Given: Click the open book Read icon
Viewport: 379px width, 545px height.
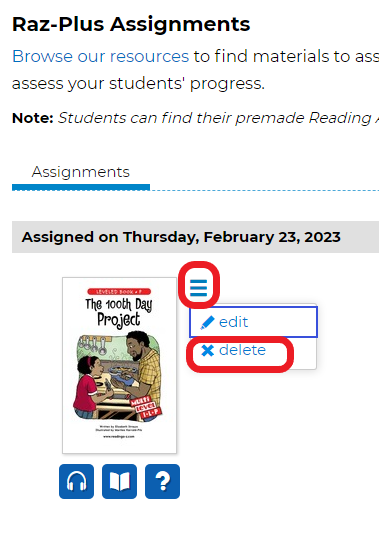Looking at the screenshot, I should click(119, 481).
